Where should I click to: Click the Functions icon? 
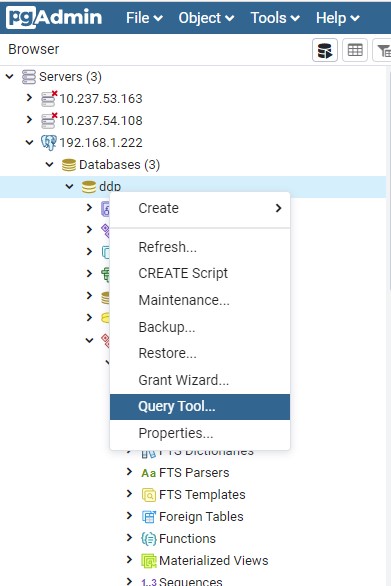pyautogui.click(x=149, y=539)
